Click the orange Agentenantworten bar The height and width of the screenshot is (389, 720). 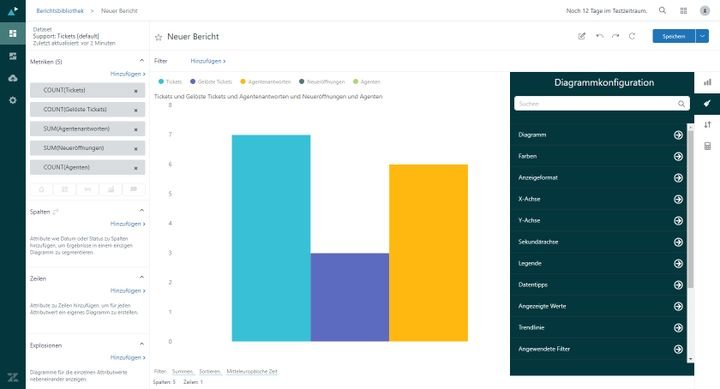[x=428, y=253]
